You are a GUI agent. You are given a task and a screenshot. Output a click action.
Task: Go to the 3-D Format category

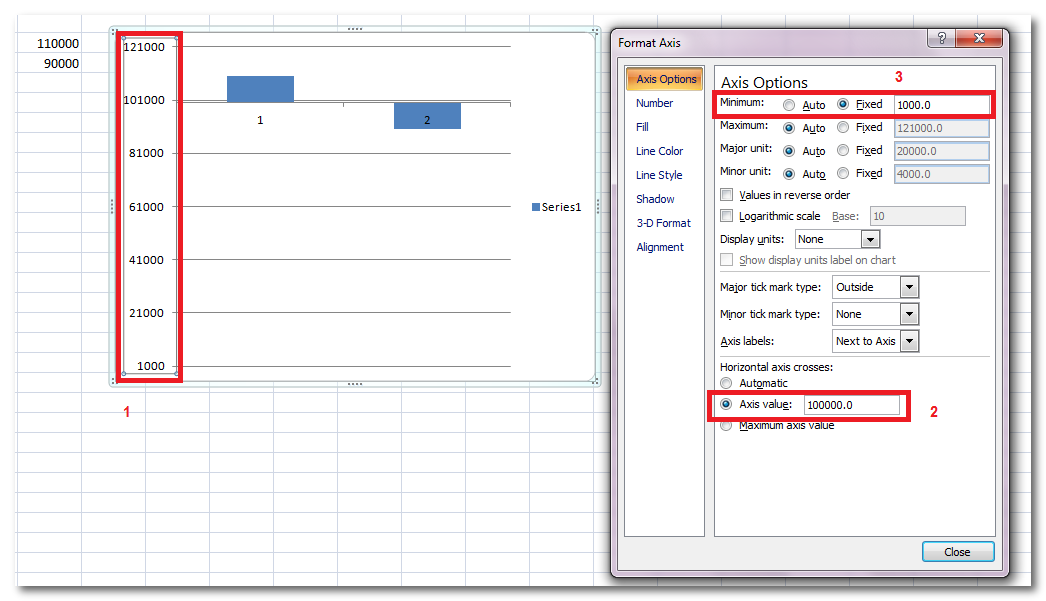click(x=663, y=223)
